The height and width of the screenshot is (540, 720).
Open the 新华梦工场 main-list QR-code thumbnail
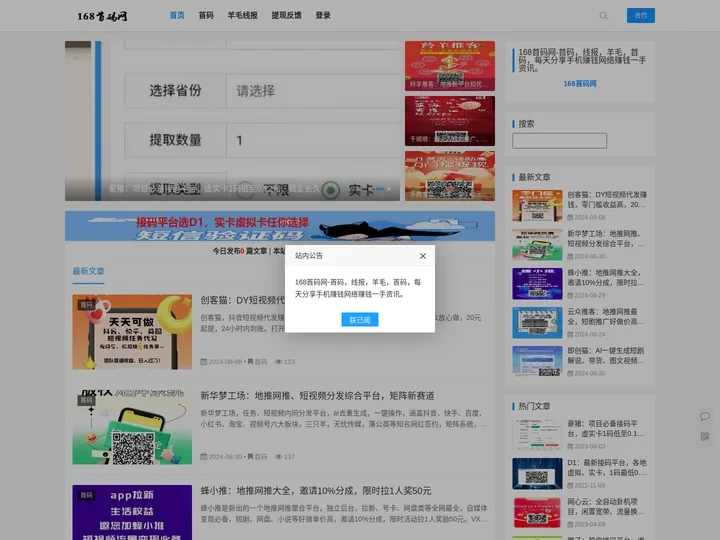[x=132, y=427]
